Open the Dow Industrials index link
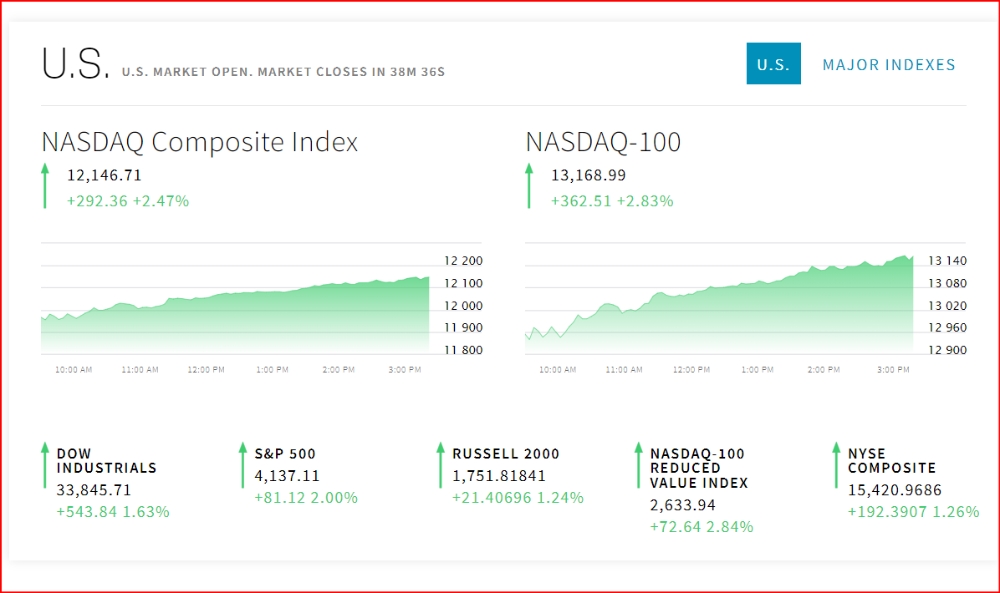The image size is (1000, 593). tap(106, 461)
